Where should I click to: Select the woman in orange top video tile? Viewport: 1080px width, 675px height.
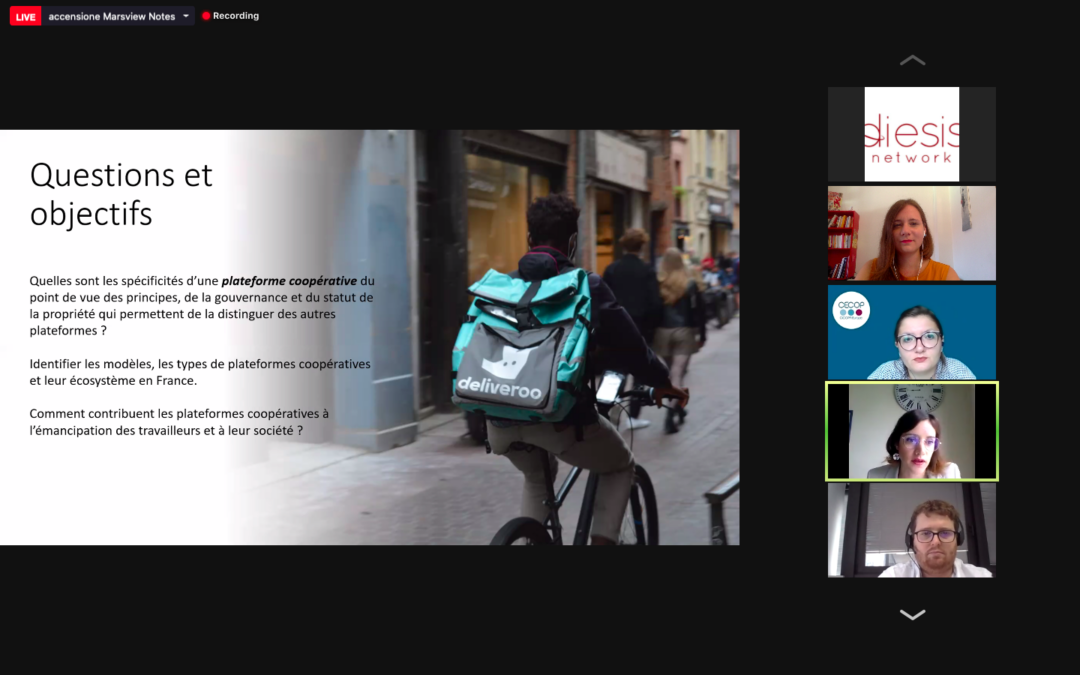click(912, 233)
